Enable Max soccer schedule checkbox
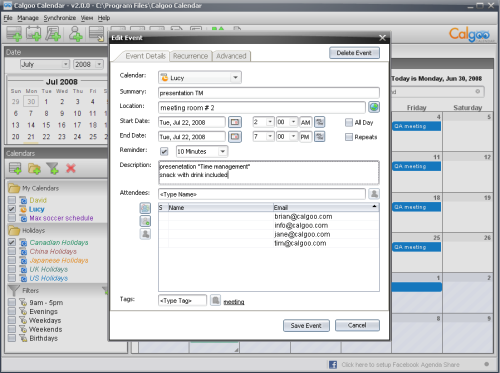The height and width of the screenshot is (373, 500). coord(12,218)
